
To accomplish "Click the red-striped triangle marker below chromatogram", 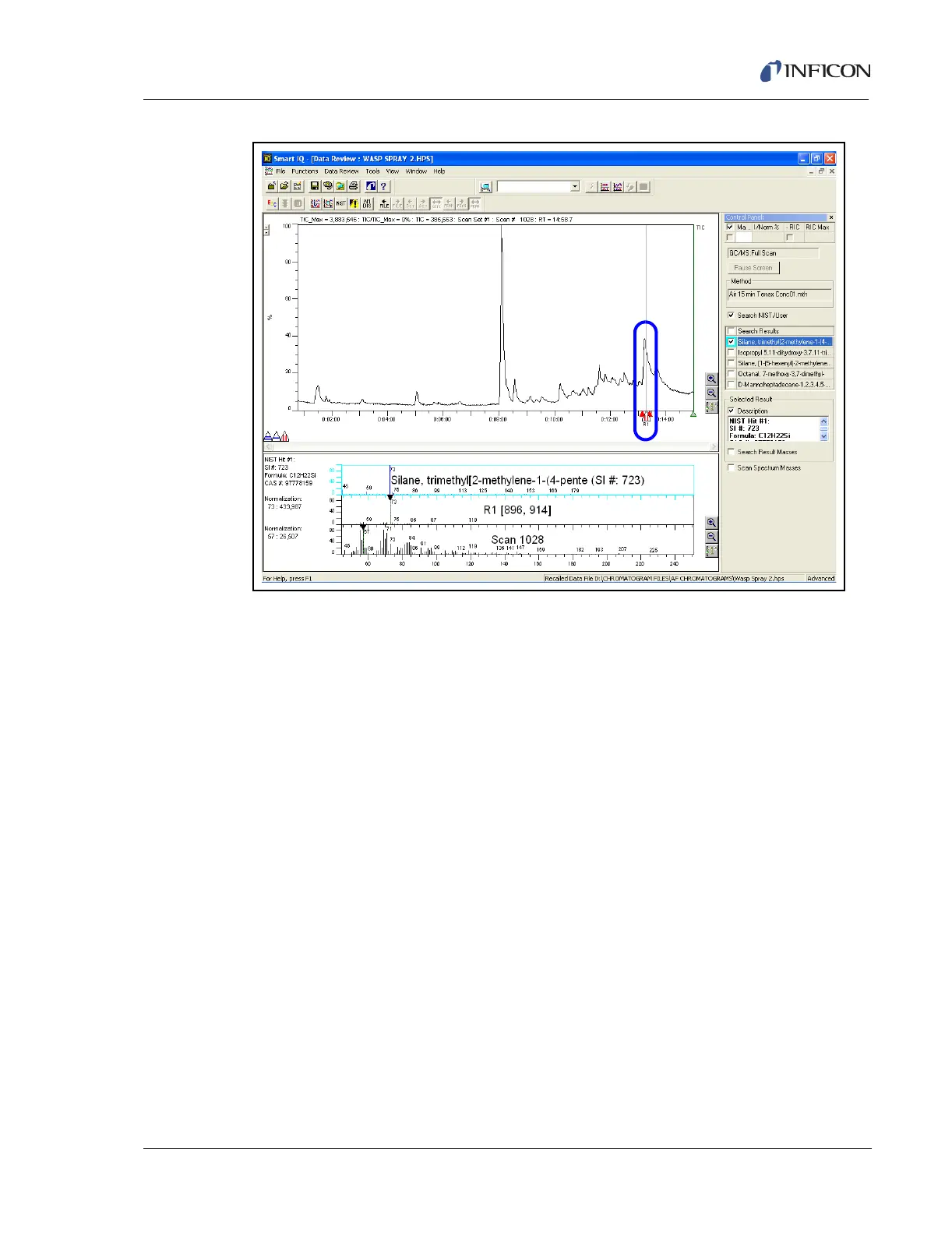I will tap(285, 437).
